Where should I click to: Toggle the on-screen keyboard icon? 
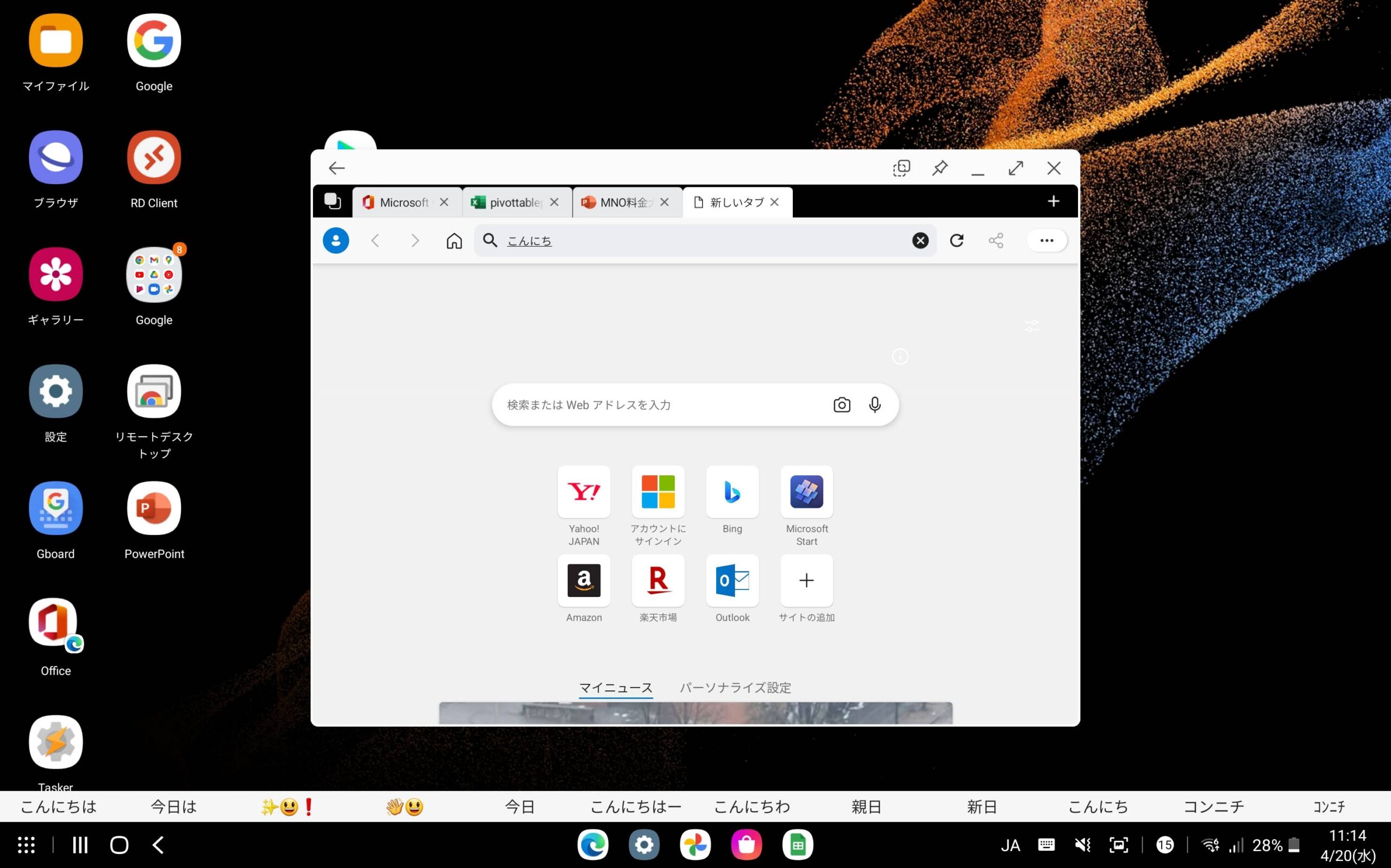[1046, 845]
